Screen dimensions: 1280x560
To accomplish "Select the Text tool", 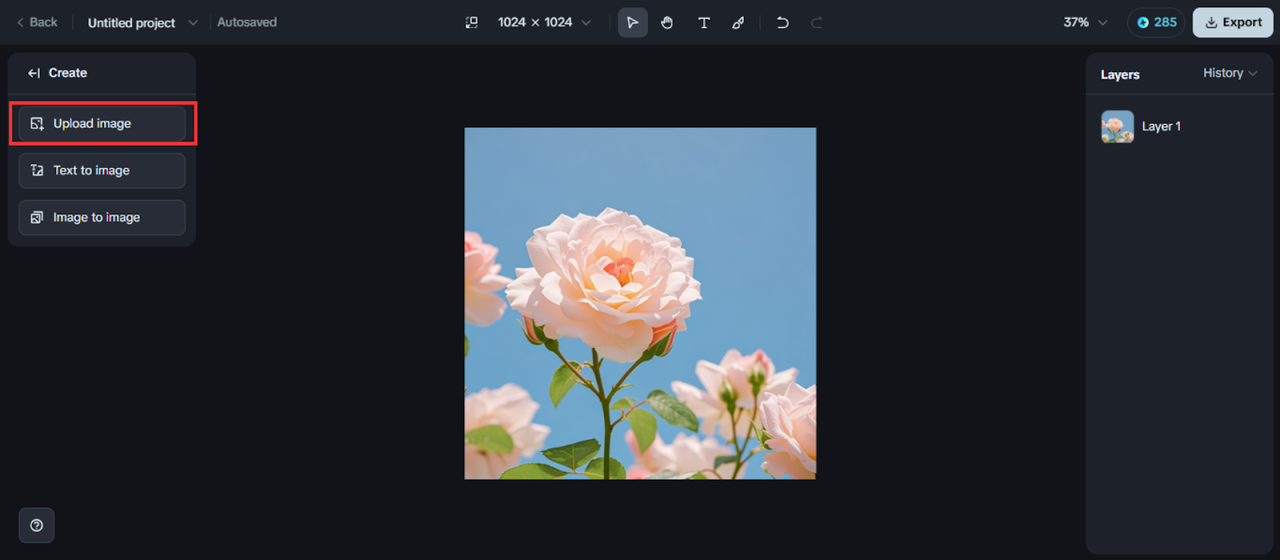I will [x=703, y=22].
